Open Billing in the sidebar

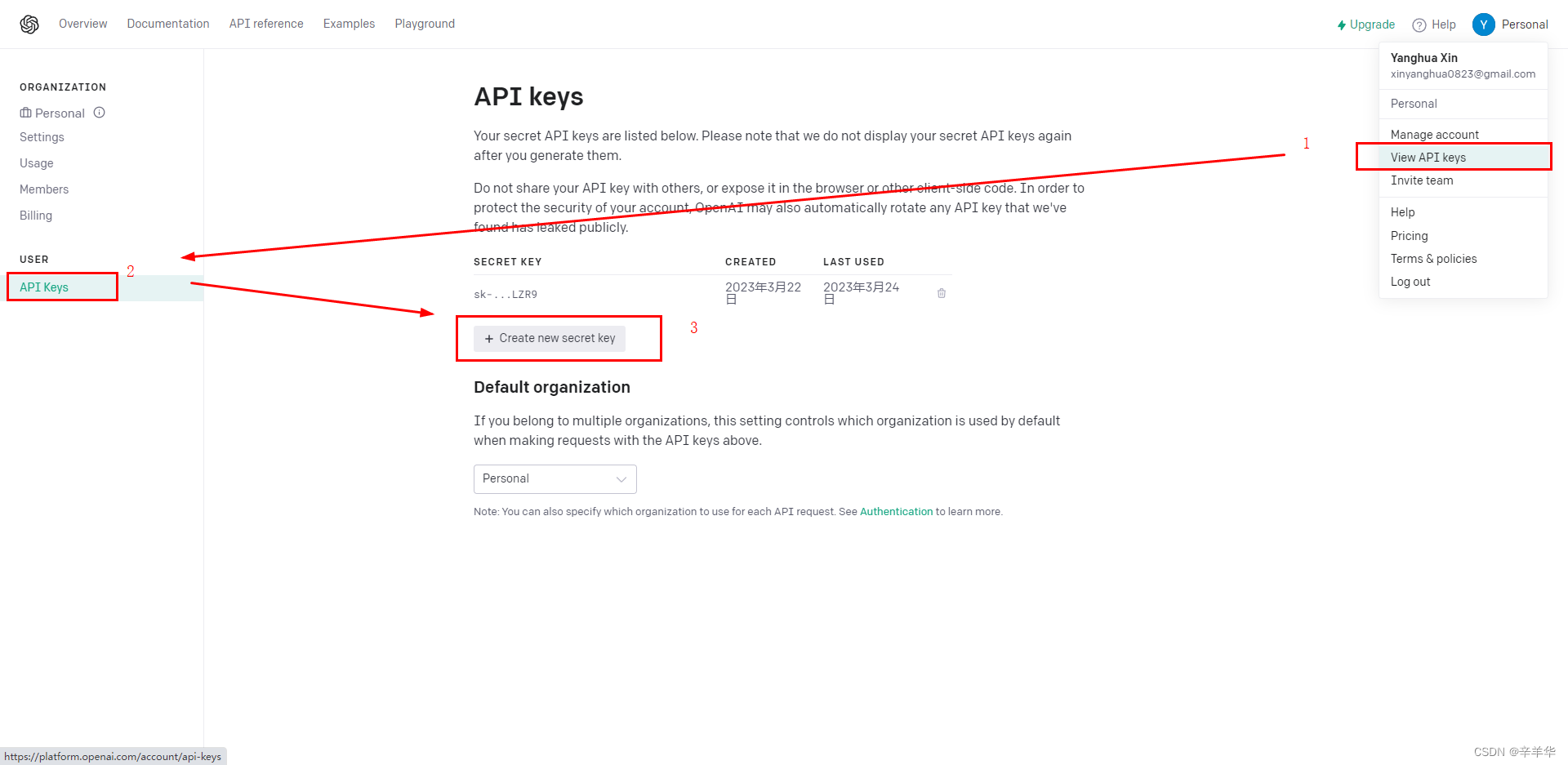coord(36,216)
